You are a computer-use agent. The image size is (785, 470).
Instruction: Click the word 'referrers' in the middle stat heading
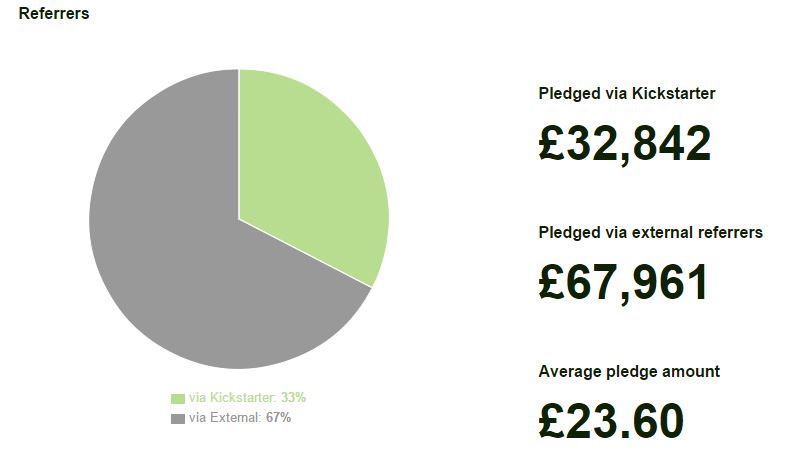coord(728,233)
